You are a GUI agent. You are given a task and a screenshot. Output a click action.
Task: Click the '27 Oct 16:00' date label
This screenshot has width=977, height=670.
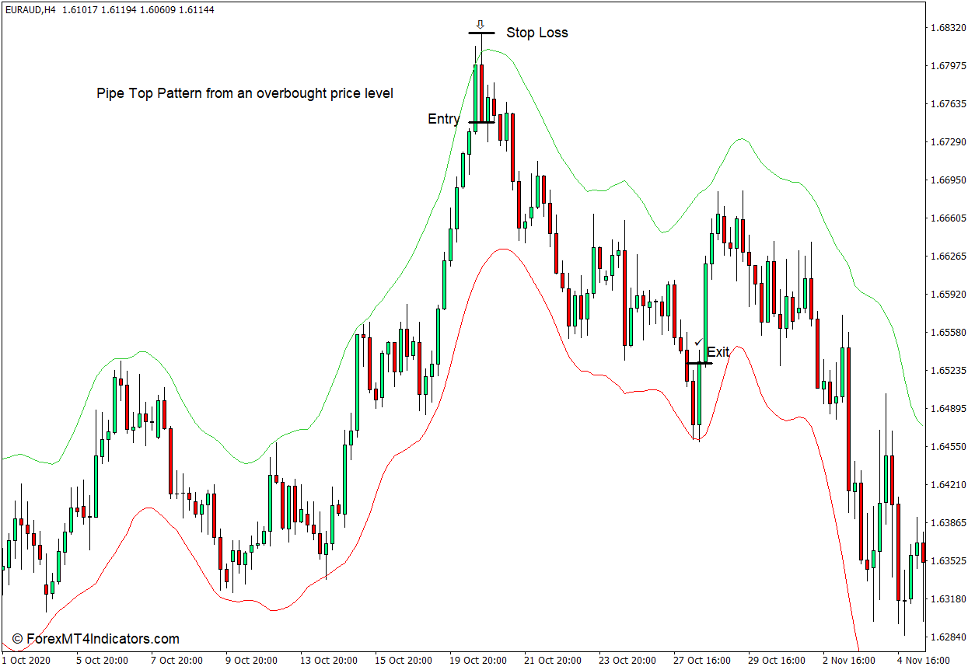pos(702,660)
